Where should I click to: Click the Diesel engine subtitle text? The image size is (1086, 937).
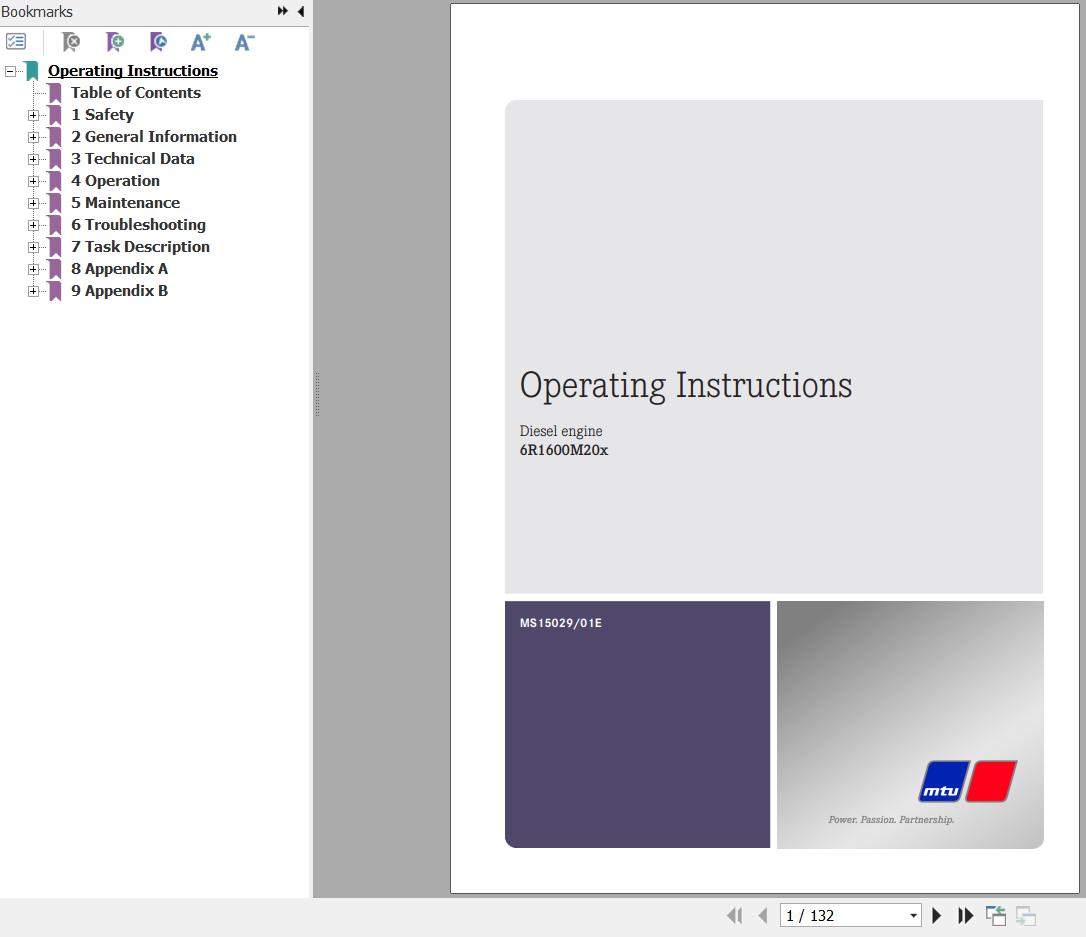click(x=561, y=431)
